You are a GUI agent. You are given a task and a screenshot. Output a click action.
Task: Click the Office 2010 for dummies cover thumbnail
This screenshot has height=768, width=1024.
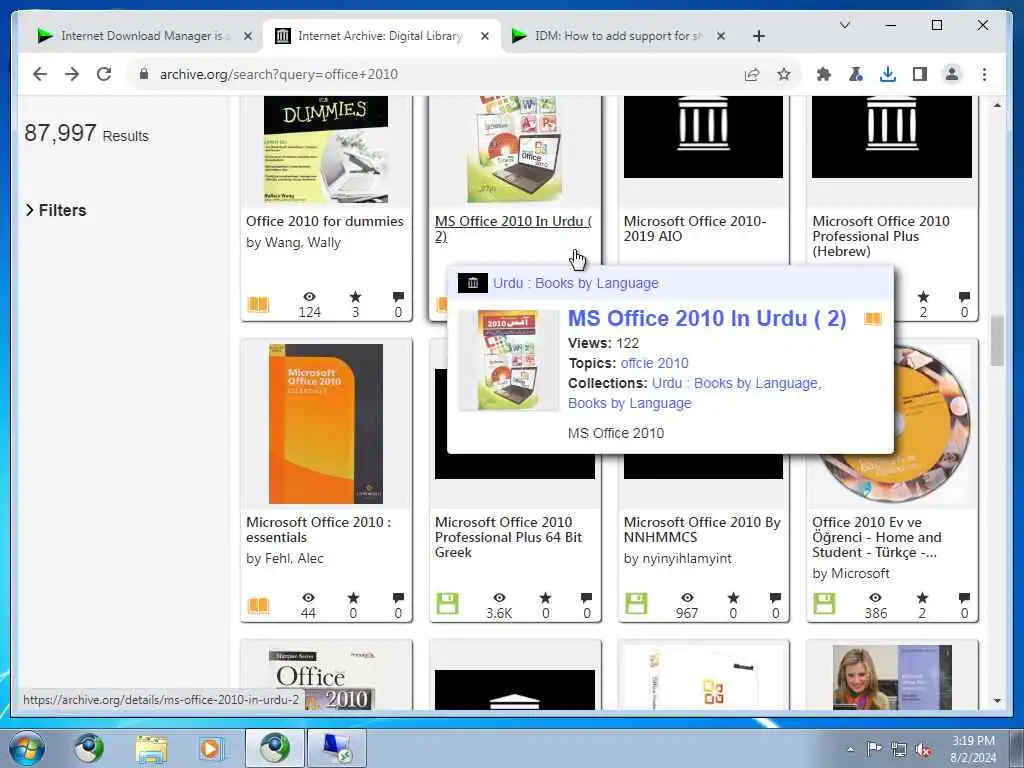pyautogui.click(x=325, y=150)
